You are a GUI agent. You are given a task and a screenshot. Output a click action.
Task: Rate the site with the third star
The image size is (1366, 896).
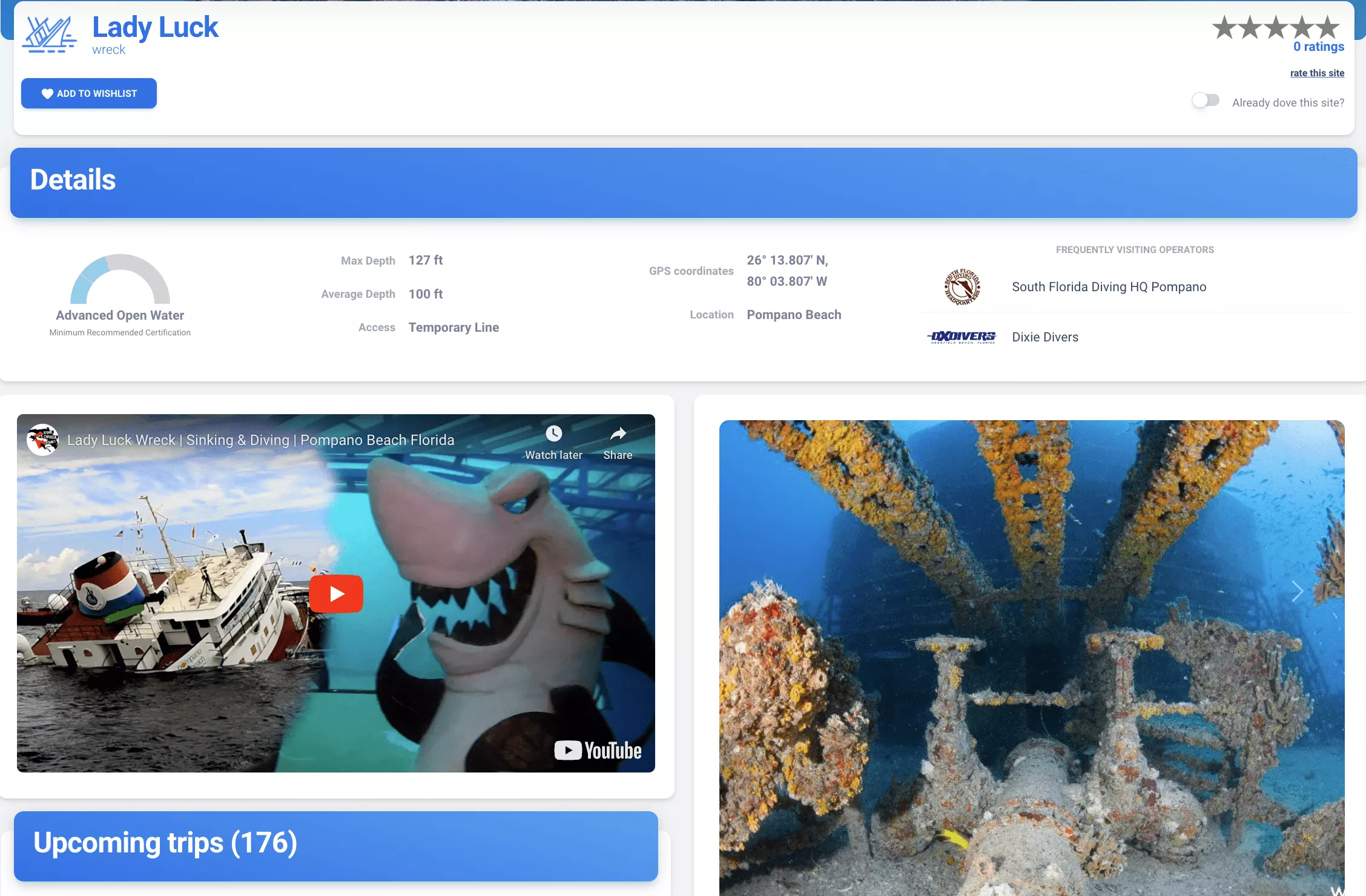click(1276, 27)
